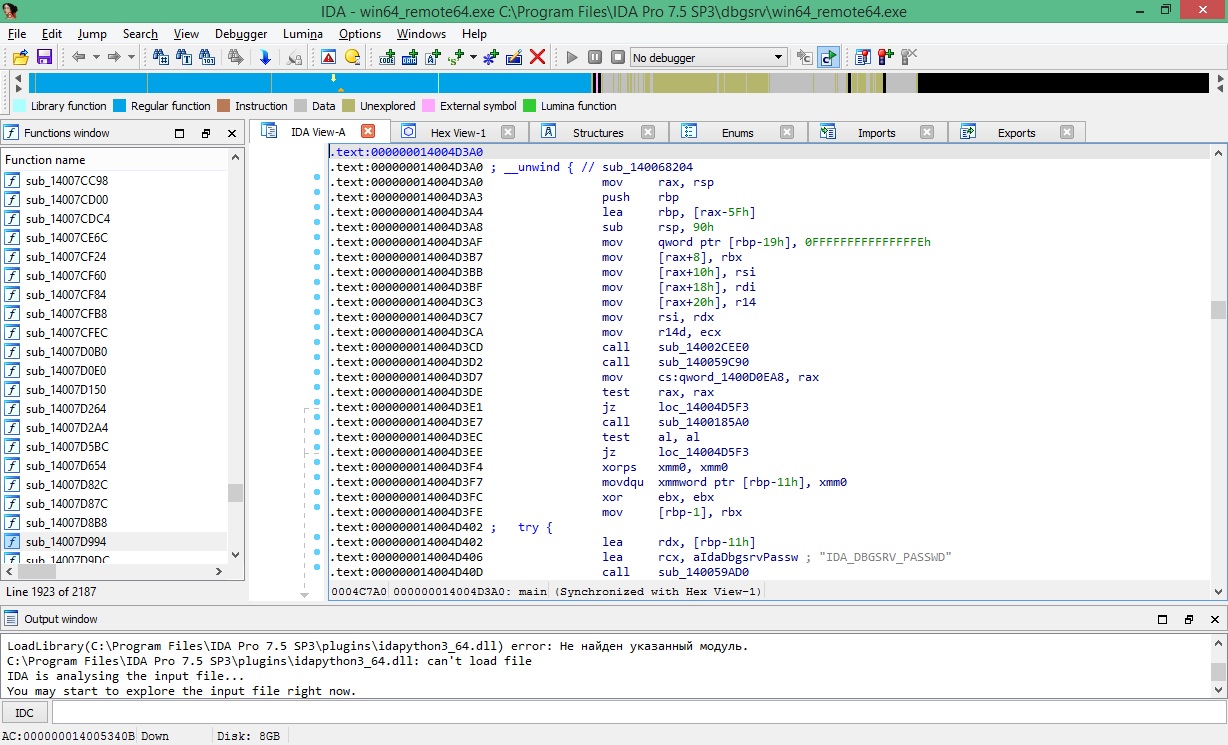Open the Jump menu
Image resolution: width=1228 pixels, height=745 pixels.
pos(92,33)
